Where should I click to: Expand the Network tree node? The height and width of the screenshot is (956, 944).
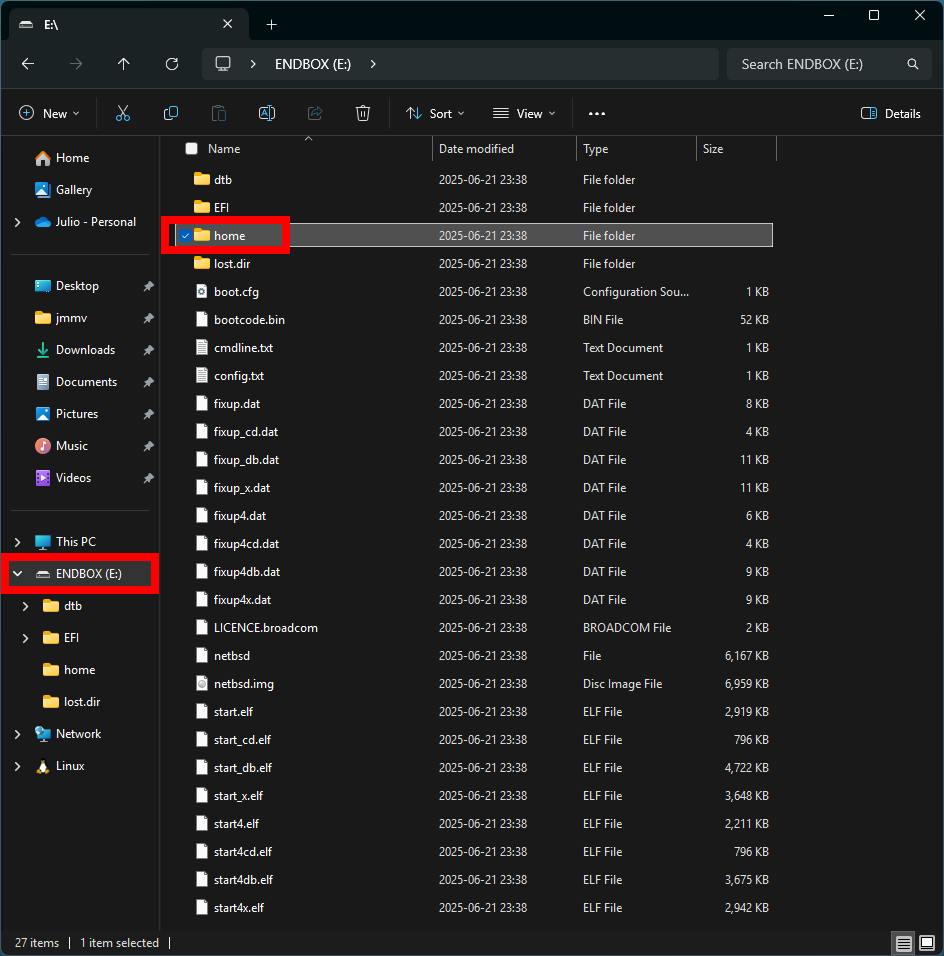[x=18, y=734]
